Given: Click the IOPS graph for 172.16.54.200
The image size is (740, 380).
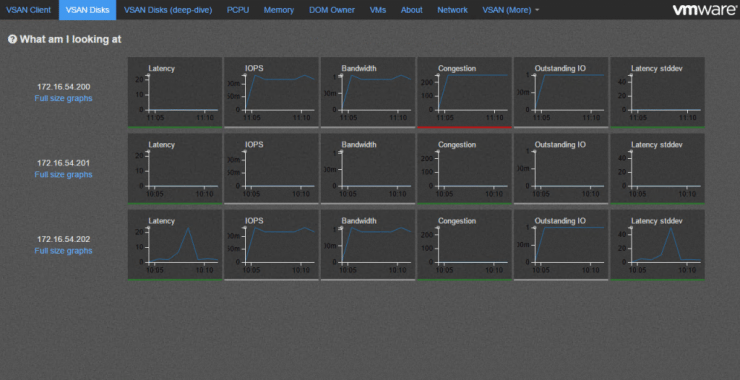Looking at the screenshot, I should [x=271, y=93].
